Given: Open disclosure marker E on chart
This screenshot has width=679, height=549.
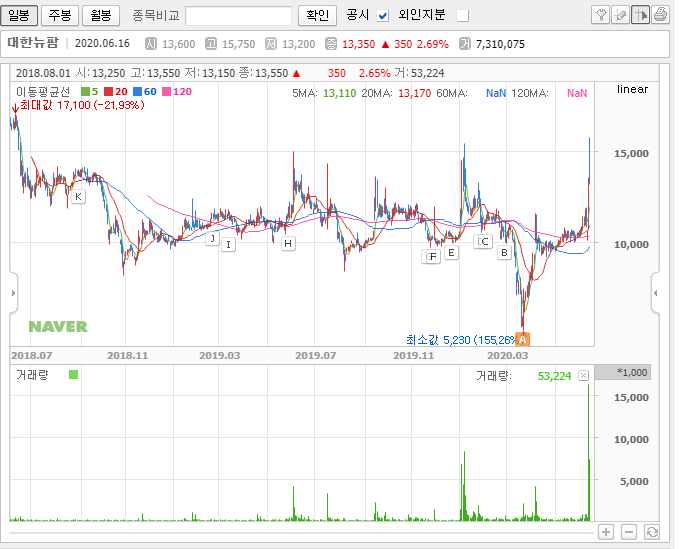Looking at the screenshot, I should click(451, 252).
